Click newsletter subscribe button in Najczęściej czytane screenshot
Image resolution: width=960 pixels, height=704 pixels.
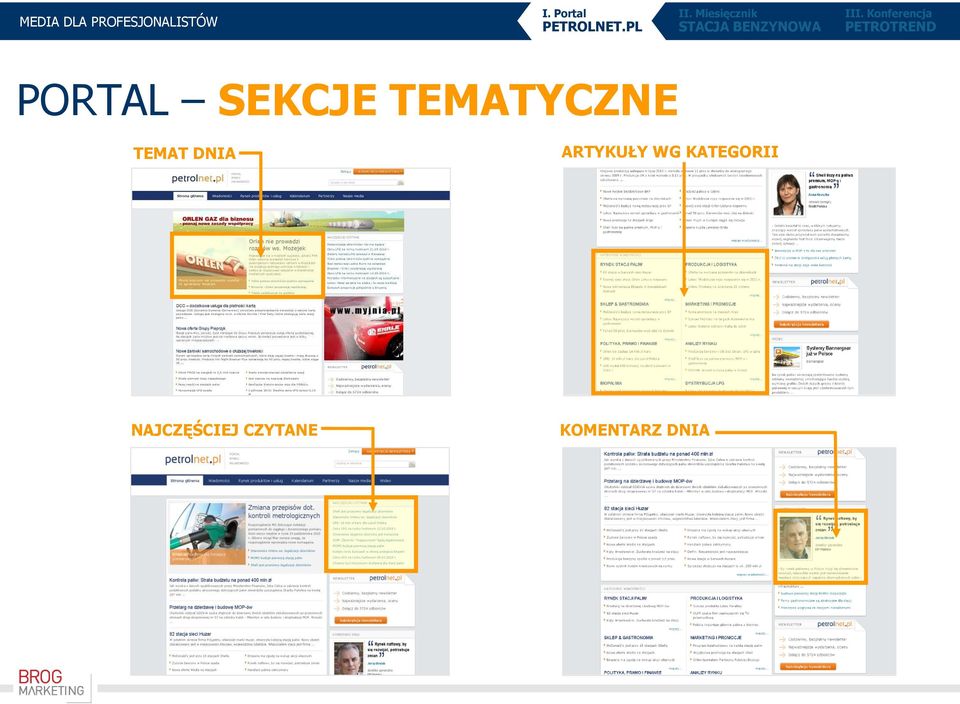pyautogui.click(x=361, y=620)
